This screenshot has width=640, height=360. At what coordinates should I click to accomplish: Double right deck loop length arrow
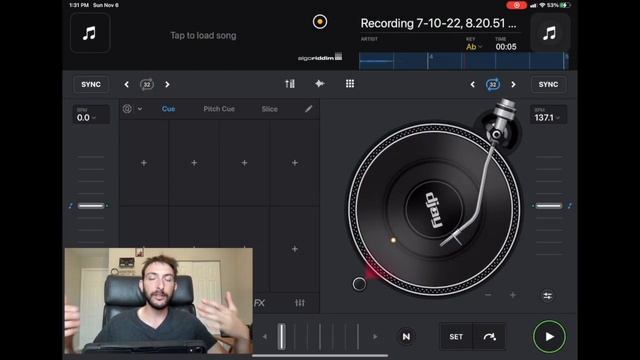pos(513,84)
